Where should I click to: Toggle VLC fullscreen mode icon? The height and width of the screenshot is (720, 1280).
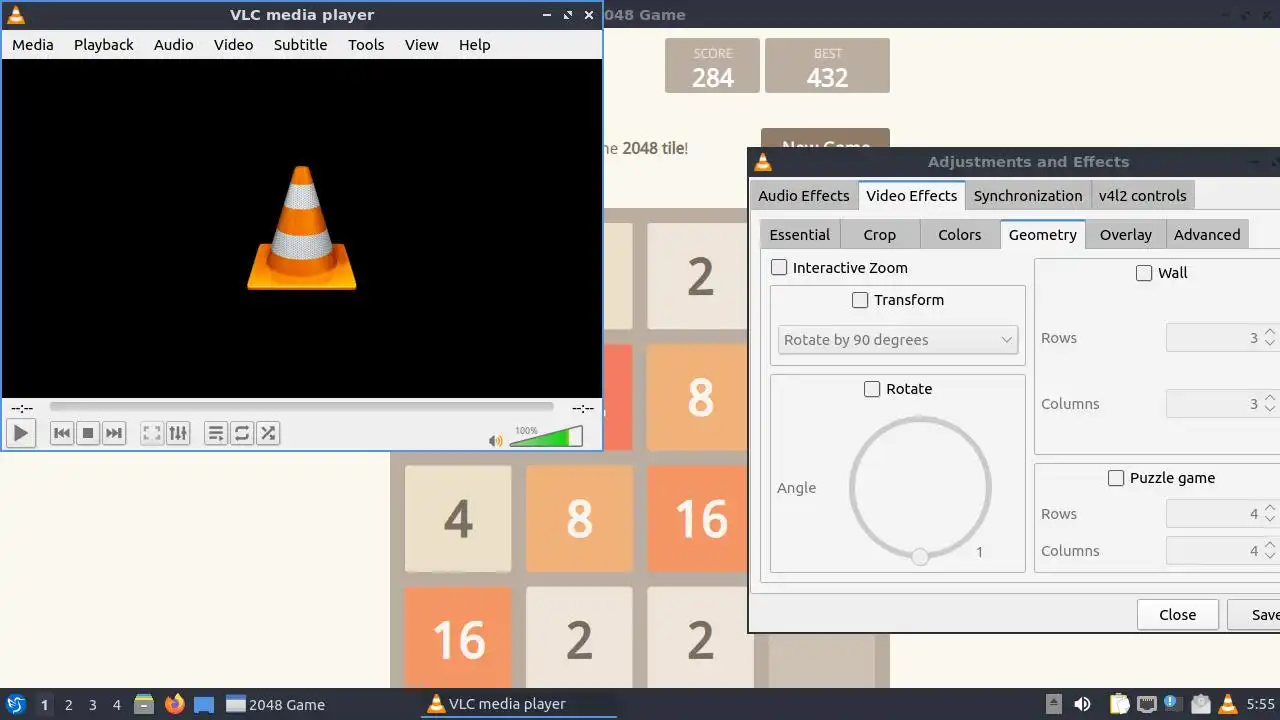[152, 433]
